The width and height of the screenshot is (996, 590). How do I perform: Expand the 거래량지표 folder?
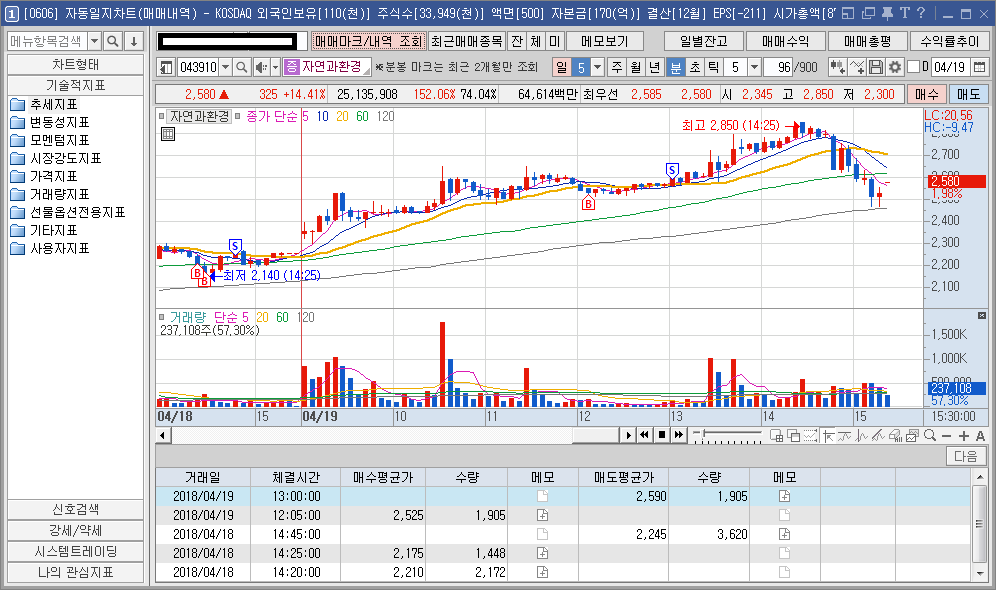[x=50, y=194]
